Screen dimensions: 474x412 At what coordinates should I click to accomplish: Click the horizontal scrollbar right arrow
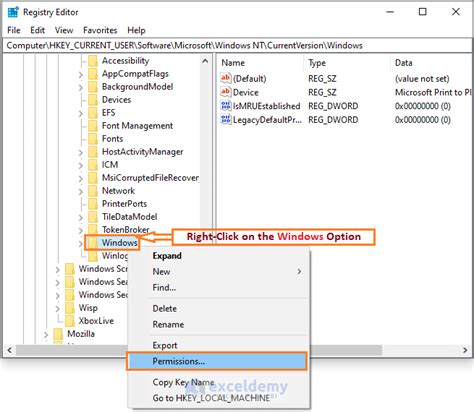coord(465,350)
